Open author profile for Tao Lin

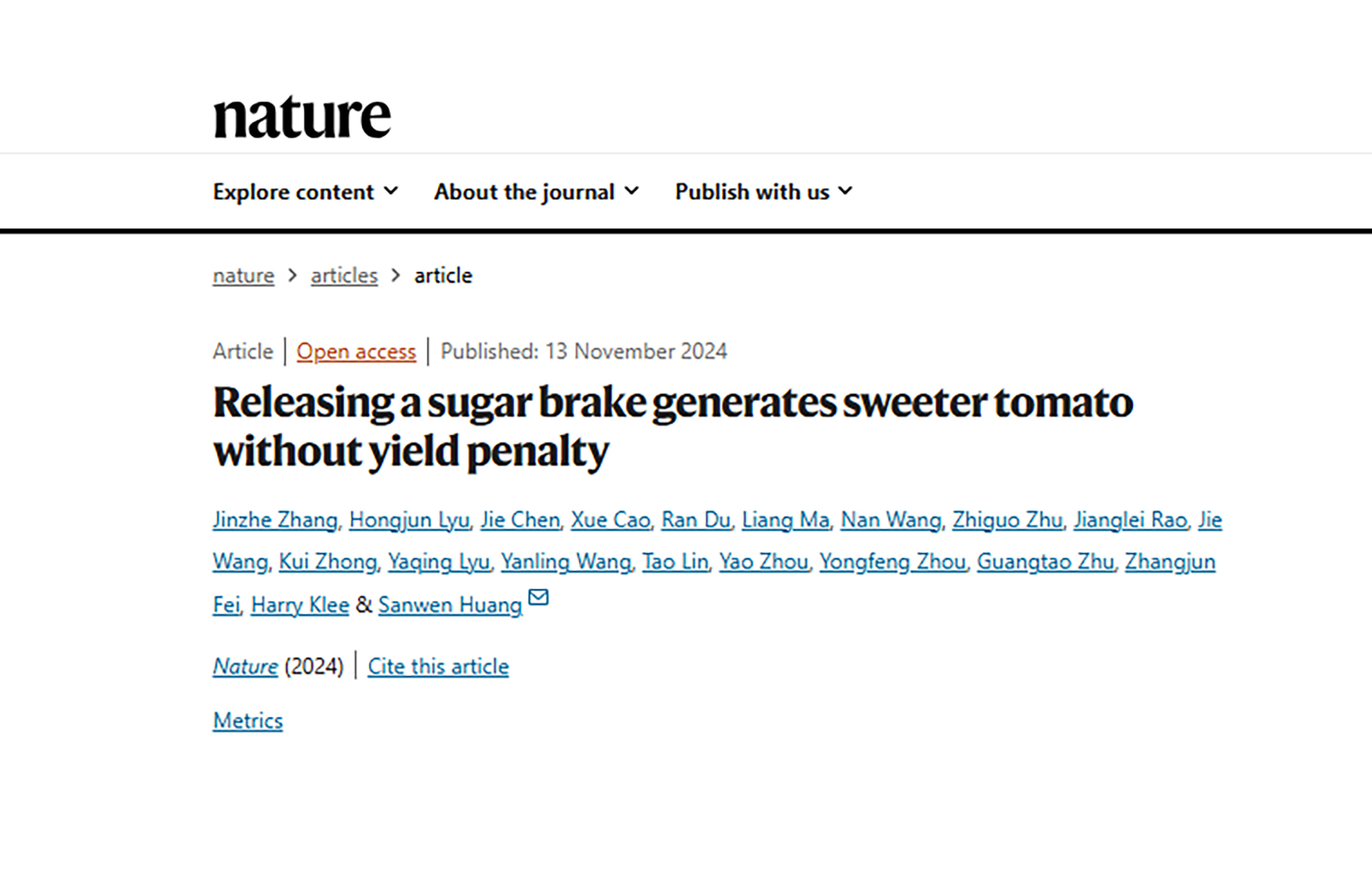pos(674,562)
